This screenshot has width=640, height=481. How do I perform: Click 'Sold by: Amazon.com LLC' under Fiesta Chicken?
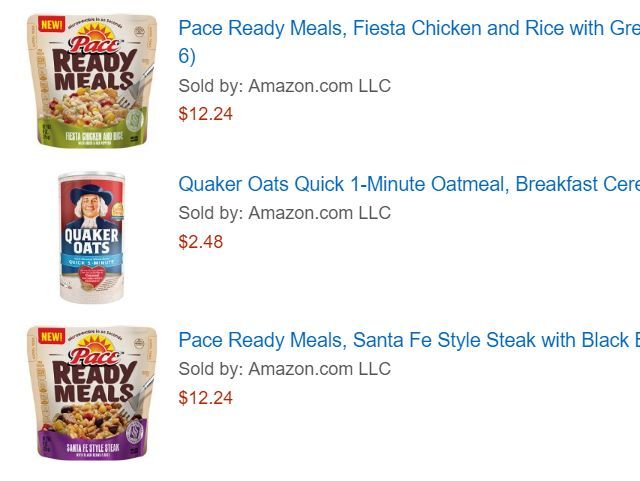pyautogui.click(x=284, y=86)
